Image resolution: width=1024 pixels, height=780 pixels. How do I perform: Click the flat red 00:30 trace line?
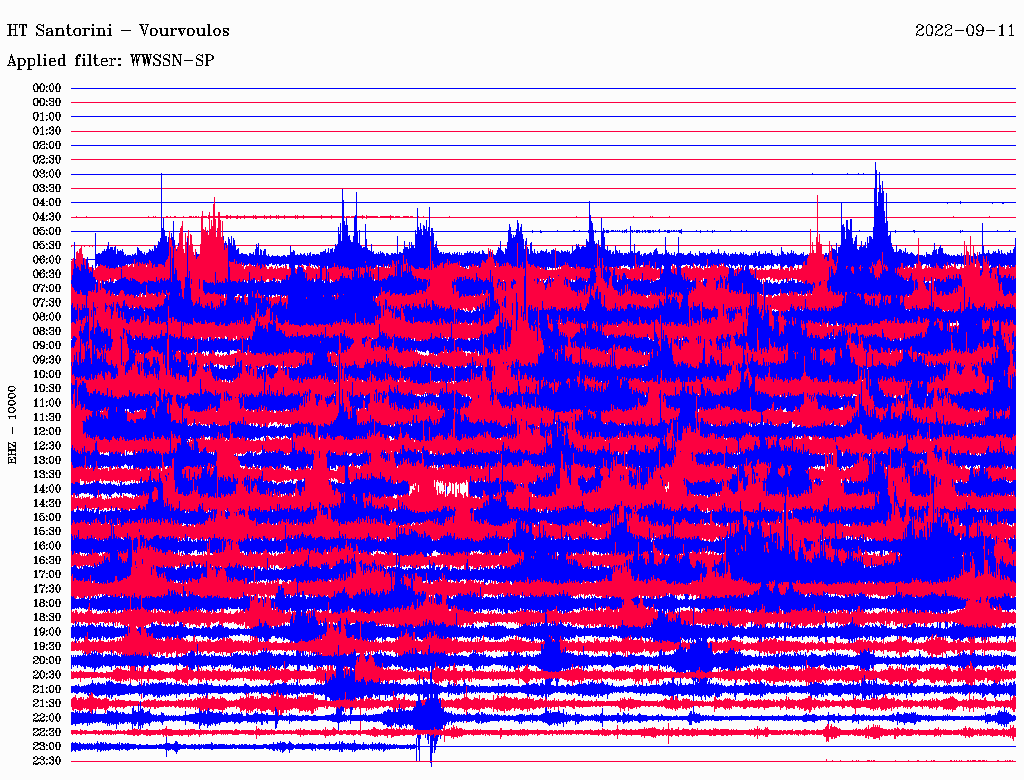click(540, 102)
